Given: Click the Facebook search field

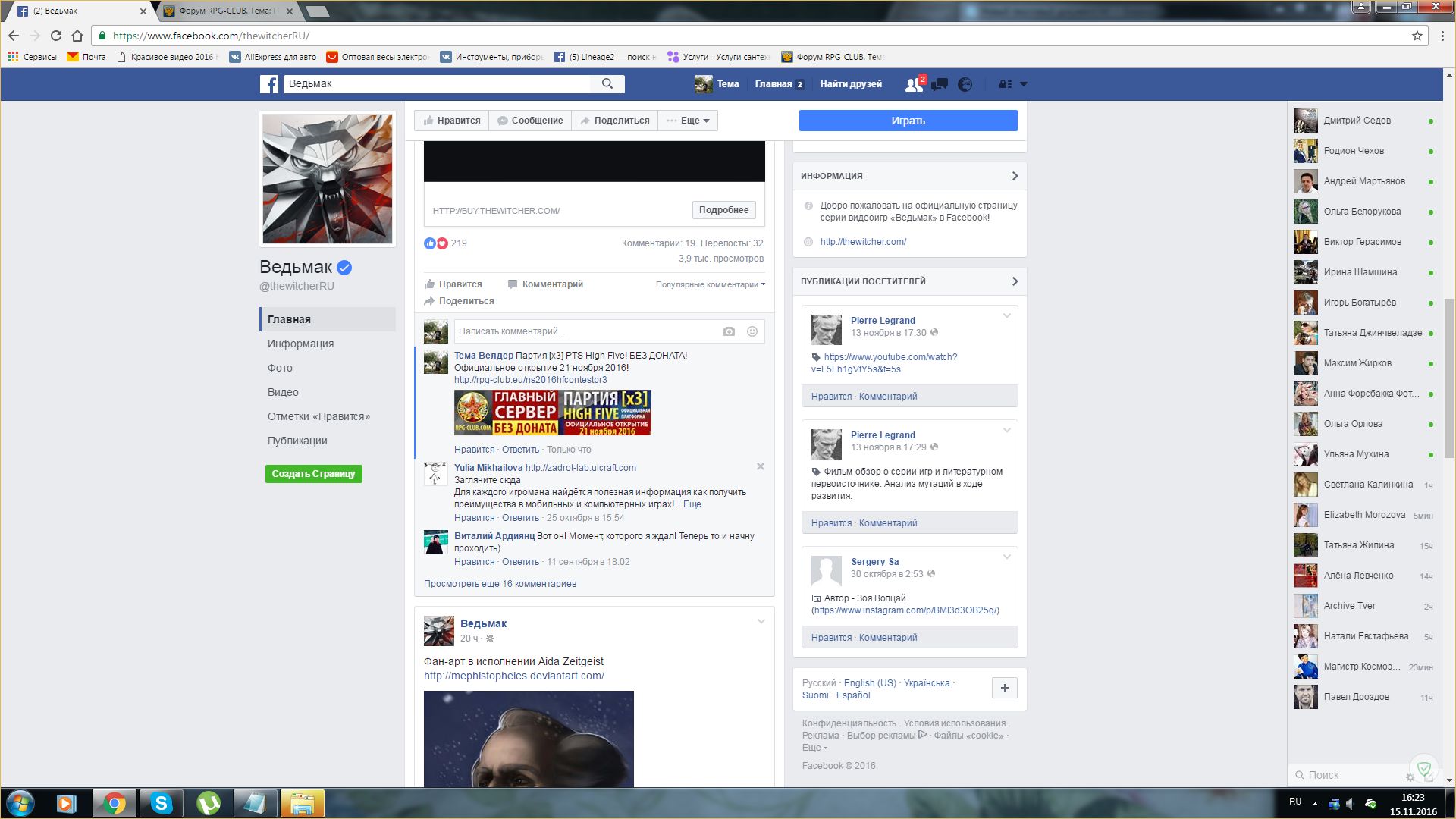Looking at the screenshot, I should click(438, 84).
